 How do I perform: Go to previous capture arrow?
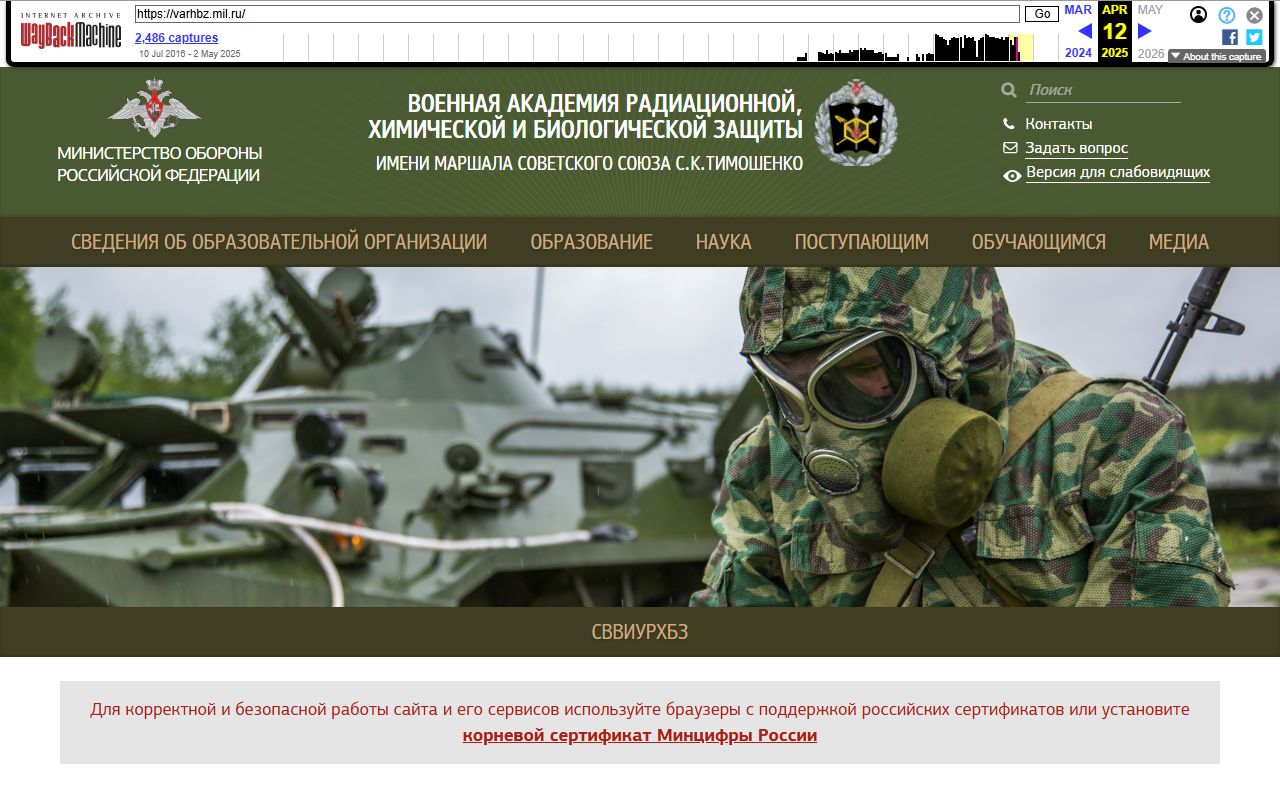[1085, 31]
